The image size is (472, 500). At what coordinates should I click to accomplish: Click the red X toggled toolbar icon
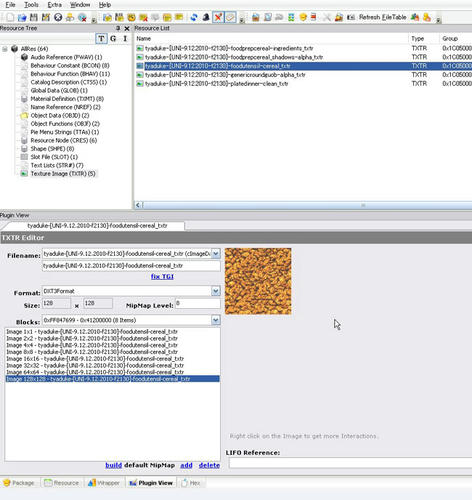pyautogui.click(x=218, y=17)
